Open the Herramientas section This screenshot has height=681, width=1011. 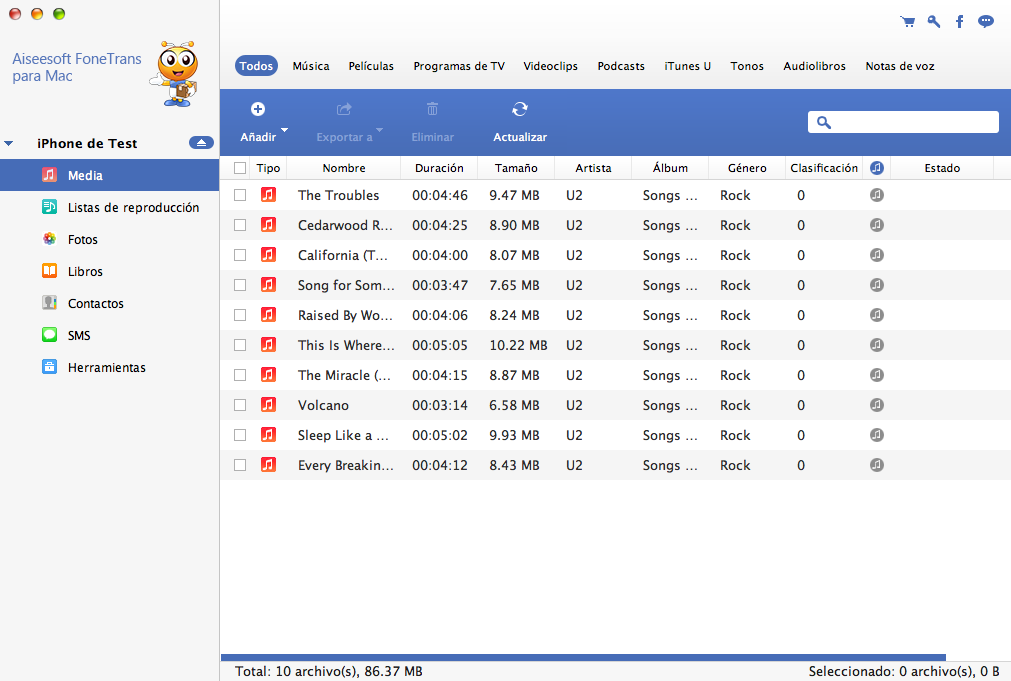click(x=110, y=368)
